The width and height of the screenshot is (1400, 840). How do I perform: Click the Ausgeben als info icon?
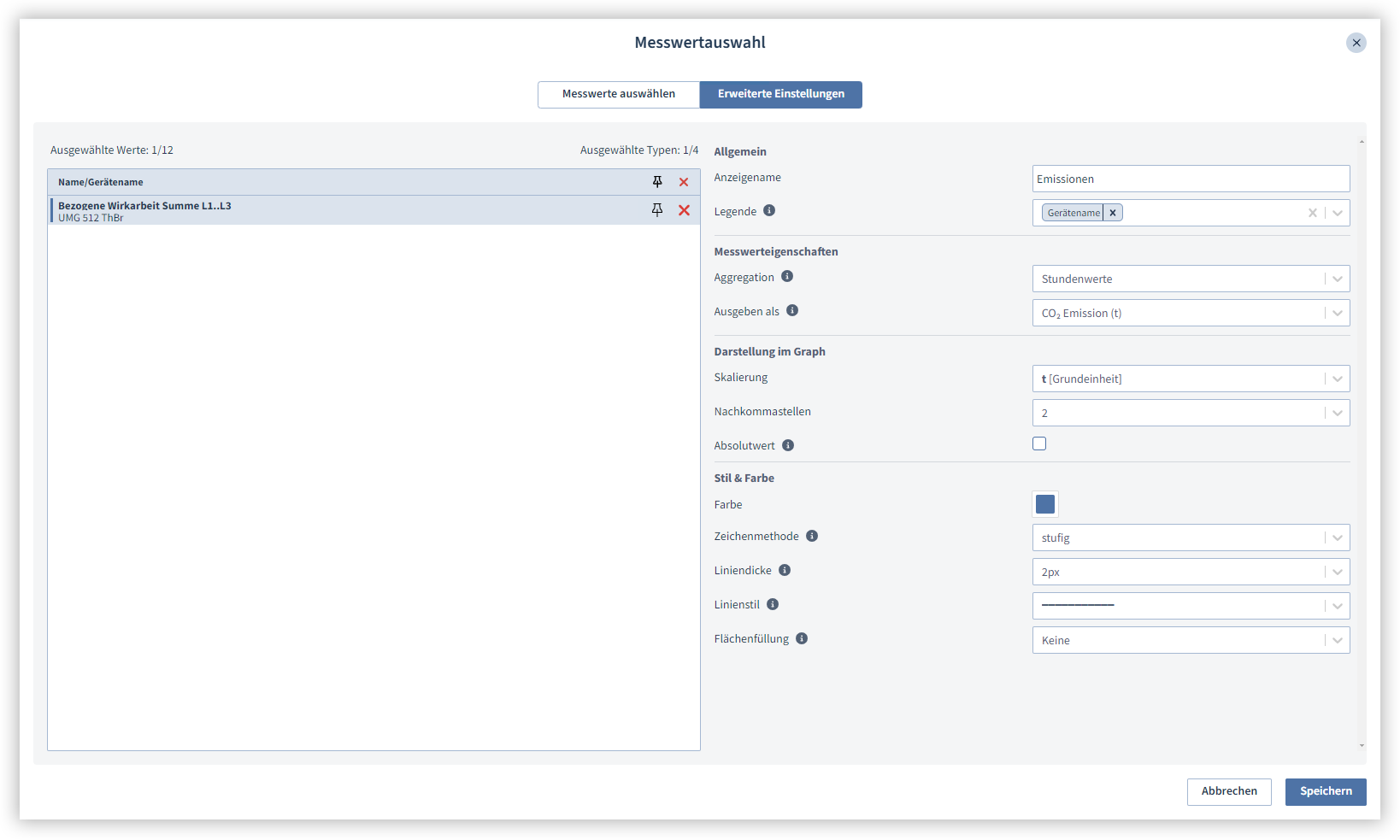pyautogui.click(x=792, y=310)
